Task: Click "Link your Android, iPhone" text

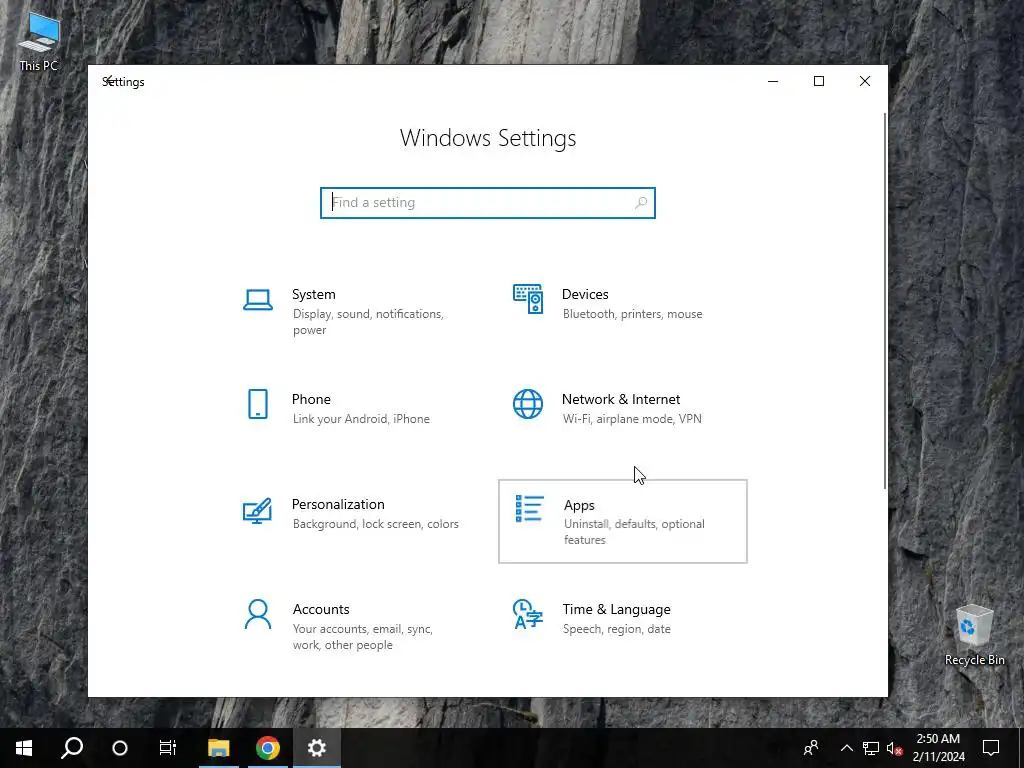Action: pos(361,419)
